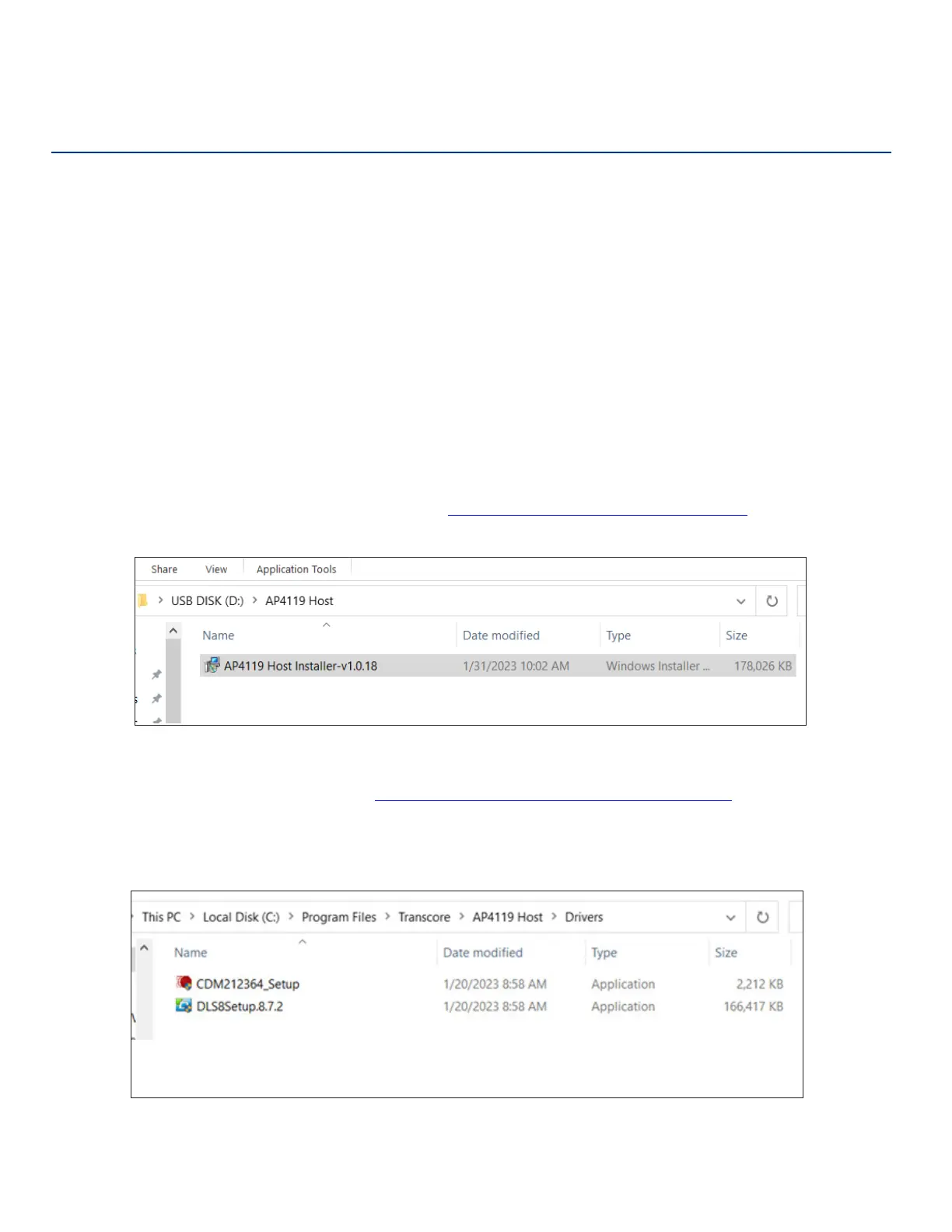The height and width of the screenshot is (1232, 952).
Task: Click the 2,212 KB size value
Action: click(760, 984)
